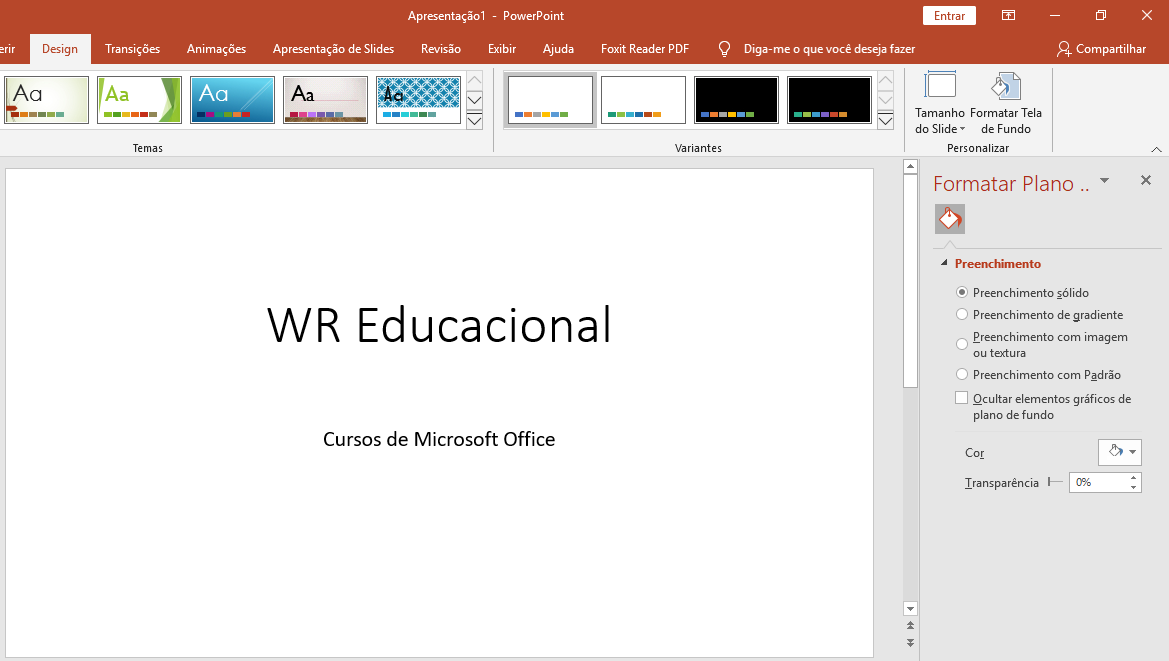Enable Ocultar elementos gráficos de plano de fundo
Screen dimensions: 1169x661
(x=962, y=398)
